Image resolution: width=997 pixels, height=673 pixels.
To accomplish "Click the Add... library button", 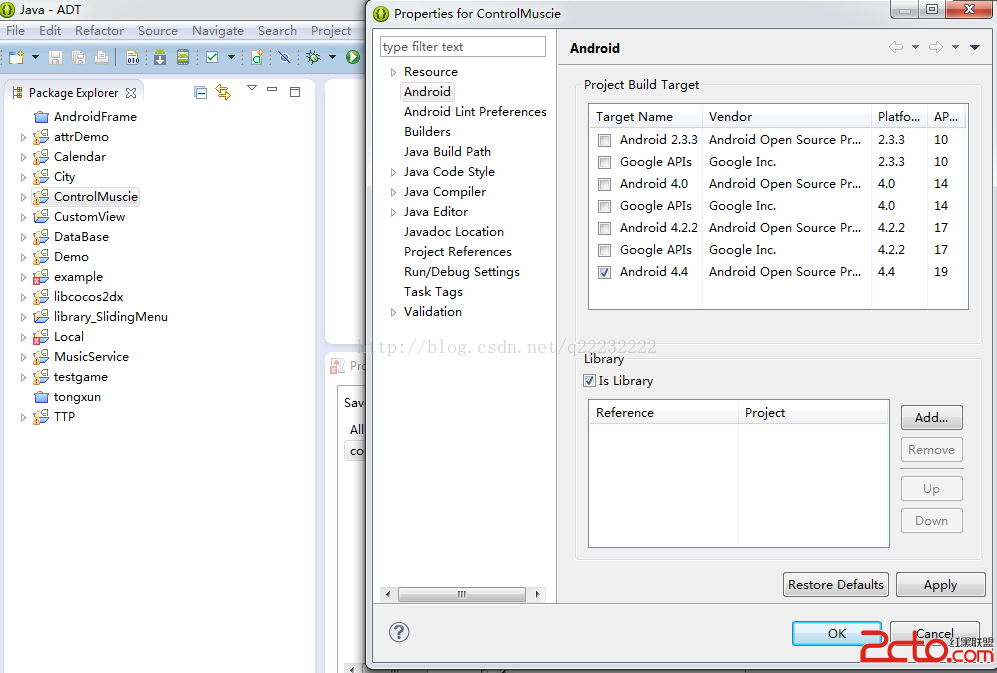I will tap(931, 418).
